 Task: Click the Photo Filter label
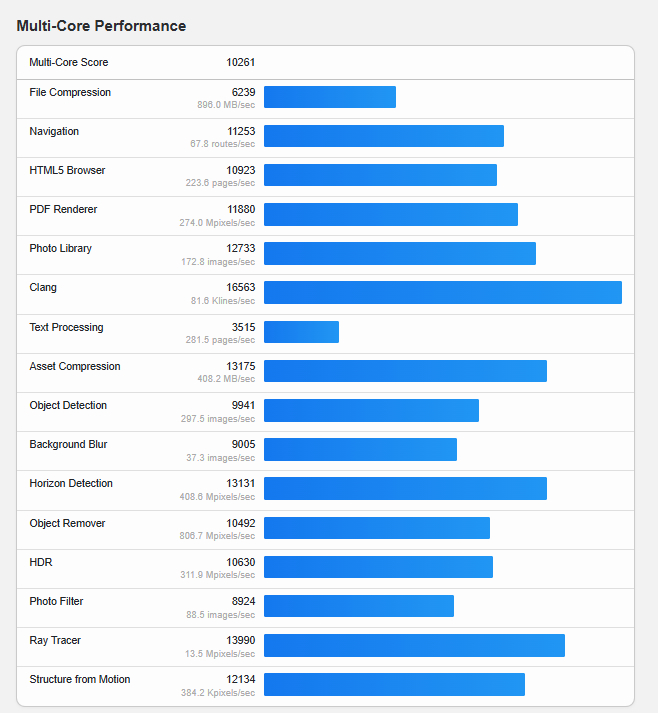point(56,601)
